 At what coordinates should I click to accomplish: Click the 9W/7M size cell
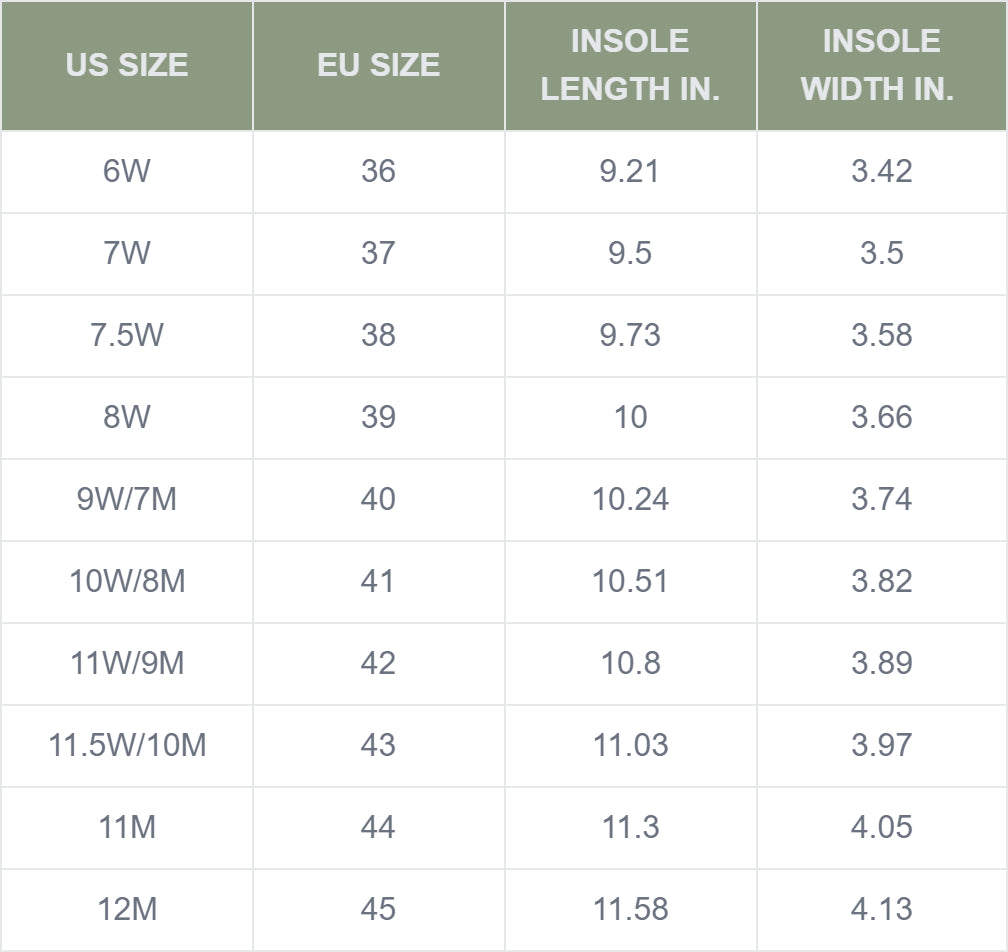tap(127, 499)
